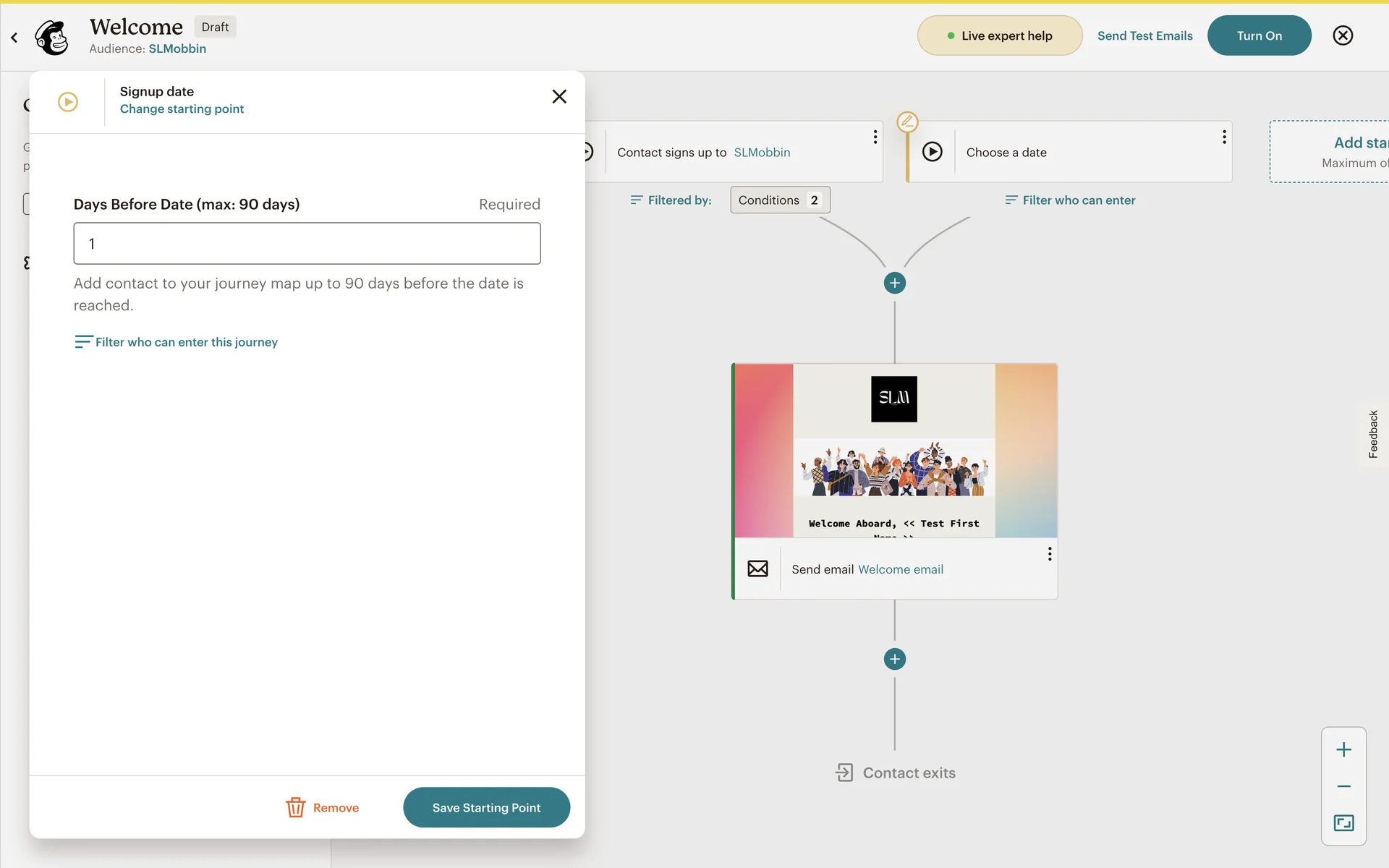The height and width of the screenshot is (868, 1389).
Task: Add step below the Welcome email
Action: pyautogui.click(x=894, y=659)
